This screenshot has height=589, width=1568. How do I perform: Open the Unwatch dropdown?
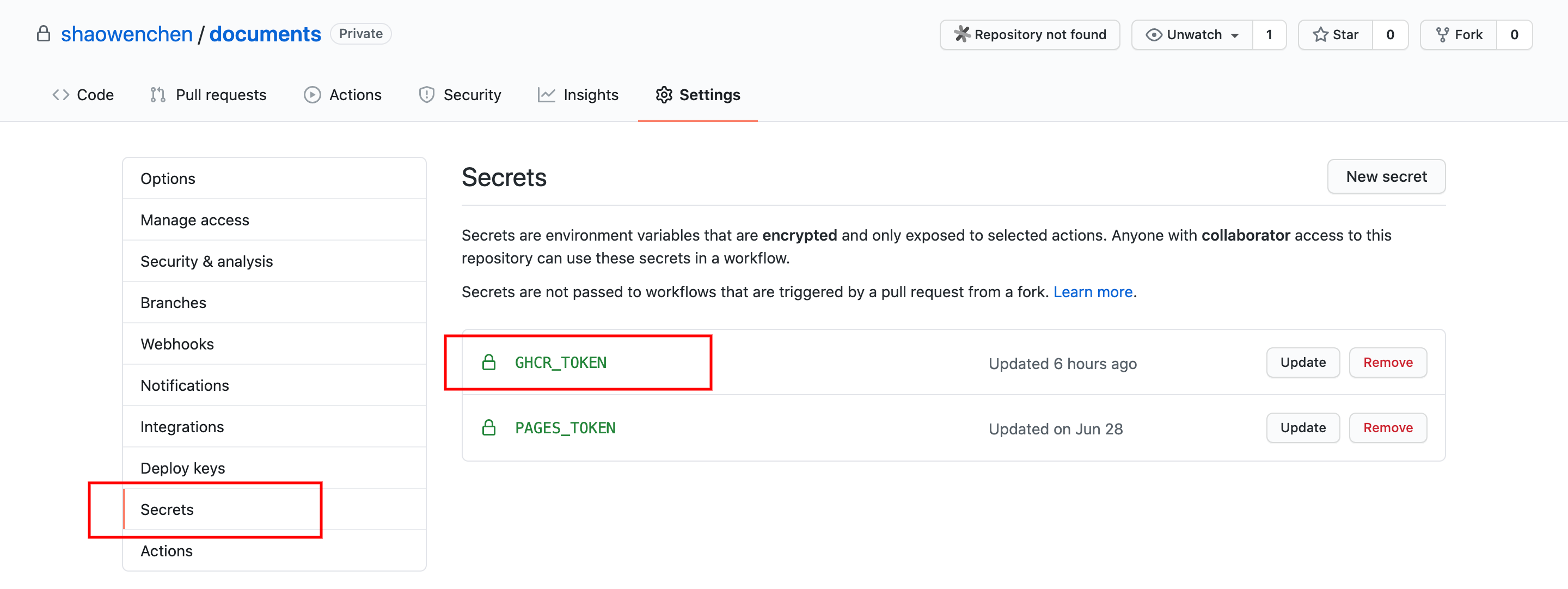(1192, 35)
